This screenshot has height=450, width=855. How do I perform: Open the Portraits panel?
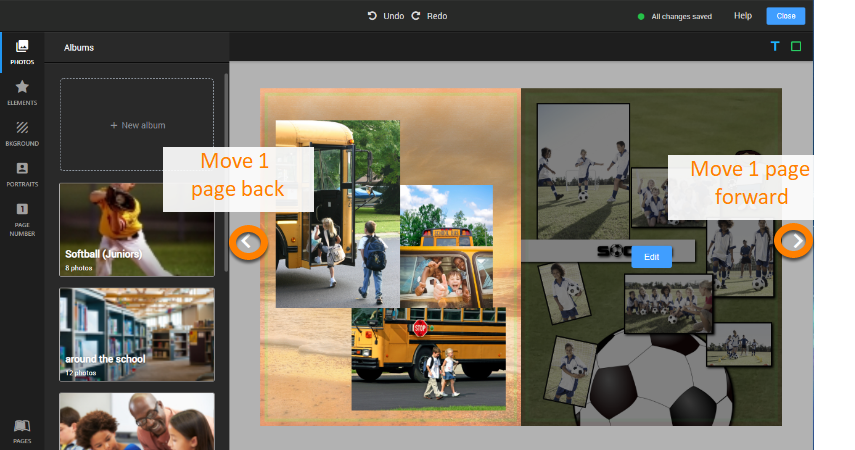point(22,175)
